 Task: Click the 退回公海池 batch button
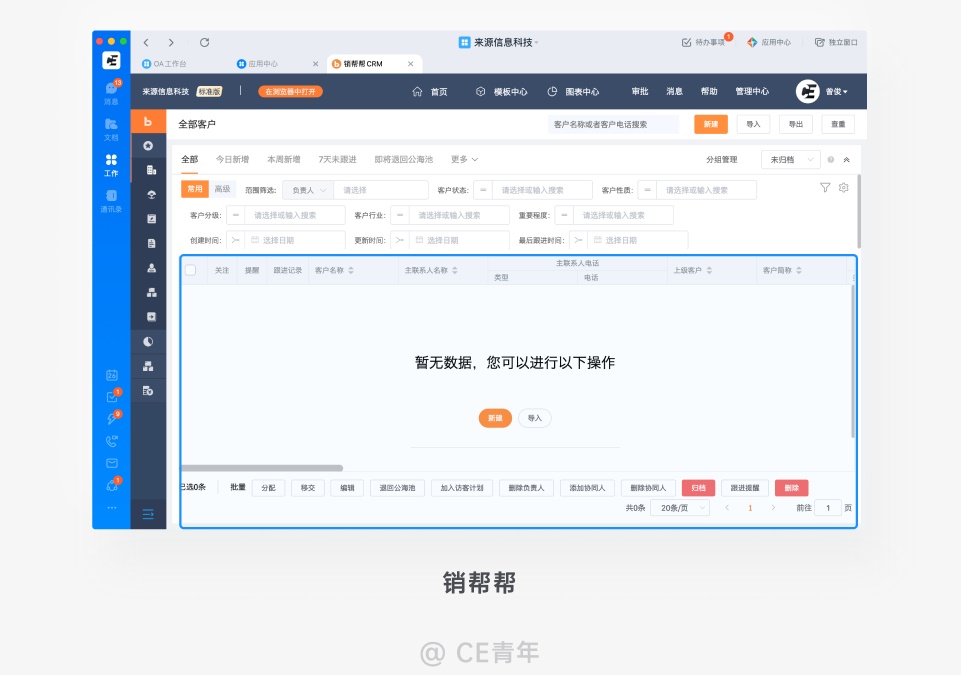tap(397, 488)
